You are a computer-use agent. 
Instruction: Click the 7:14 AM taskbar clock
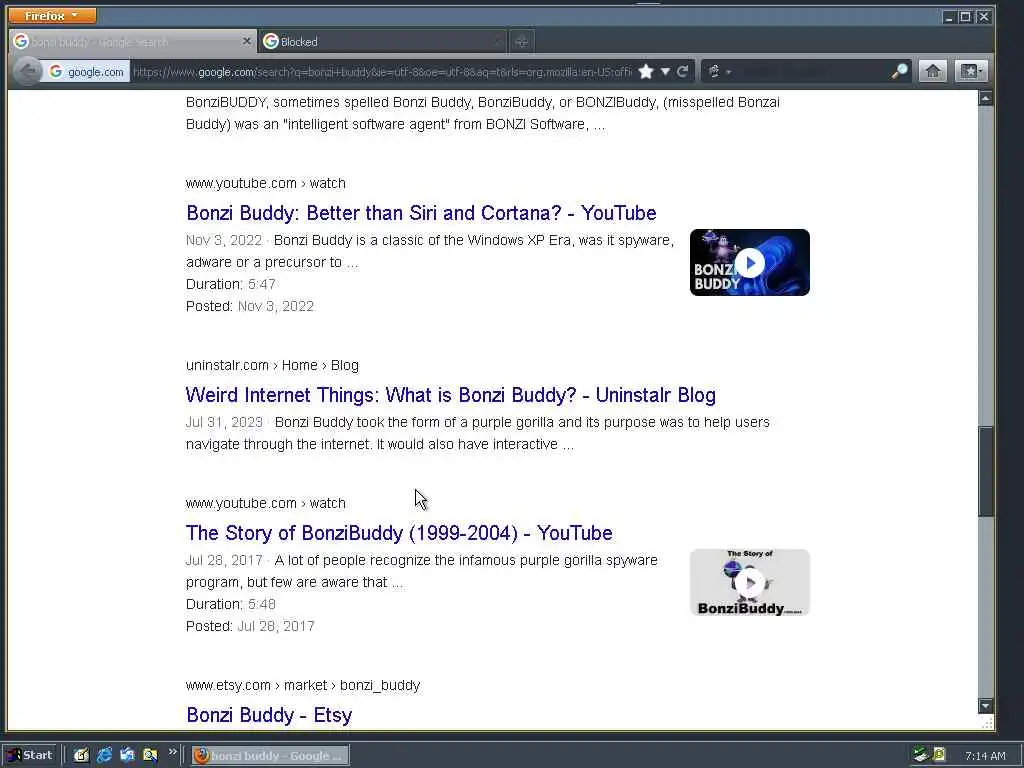pos(985,756)
